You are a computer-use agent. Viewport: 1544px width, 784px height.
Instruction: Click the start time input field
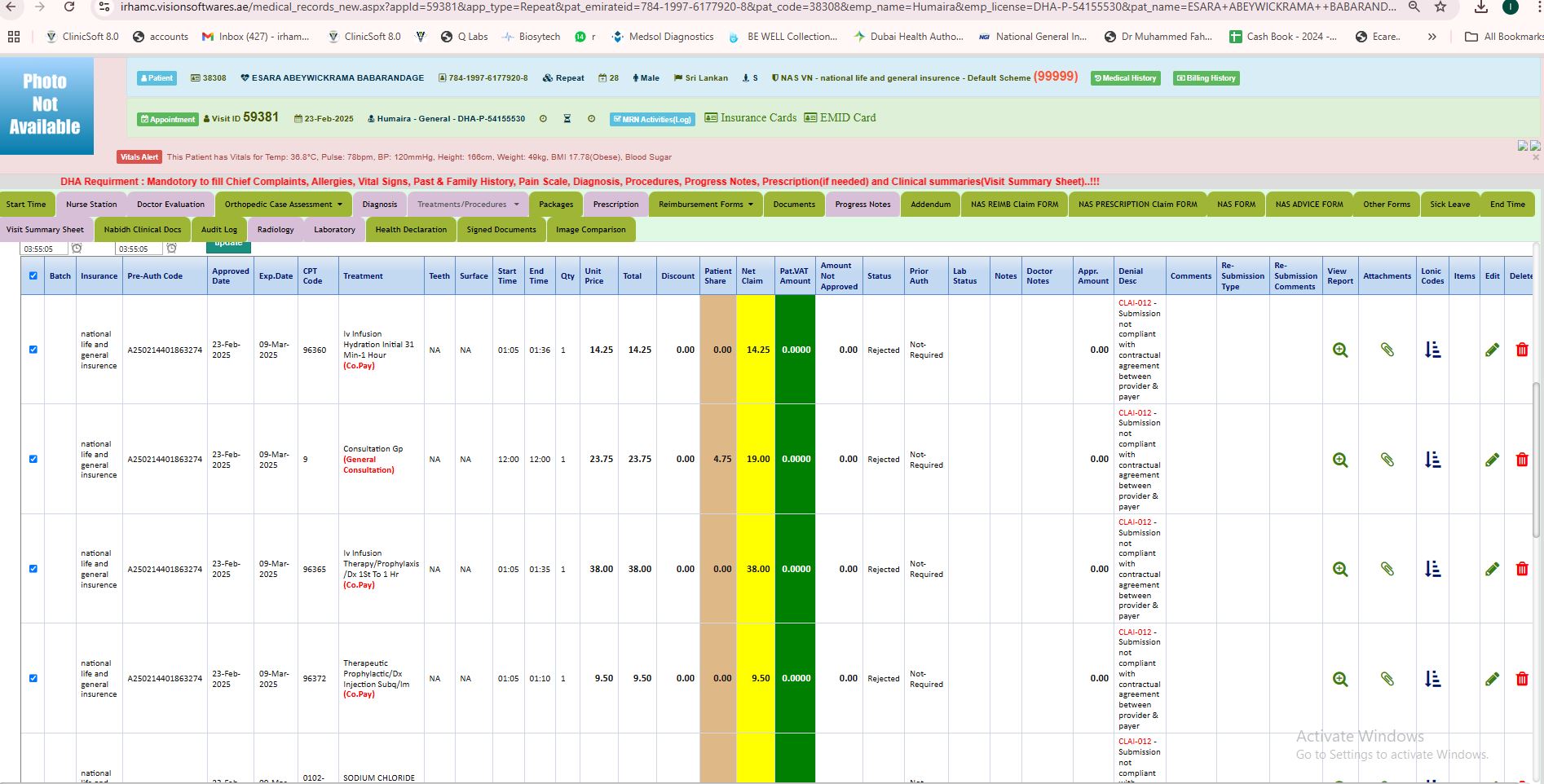[44, 249]
